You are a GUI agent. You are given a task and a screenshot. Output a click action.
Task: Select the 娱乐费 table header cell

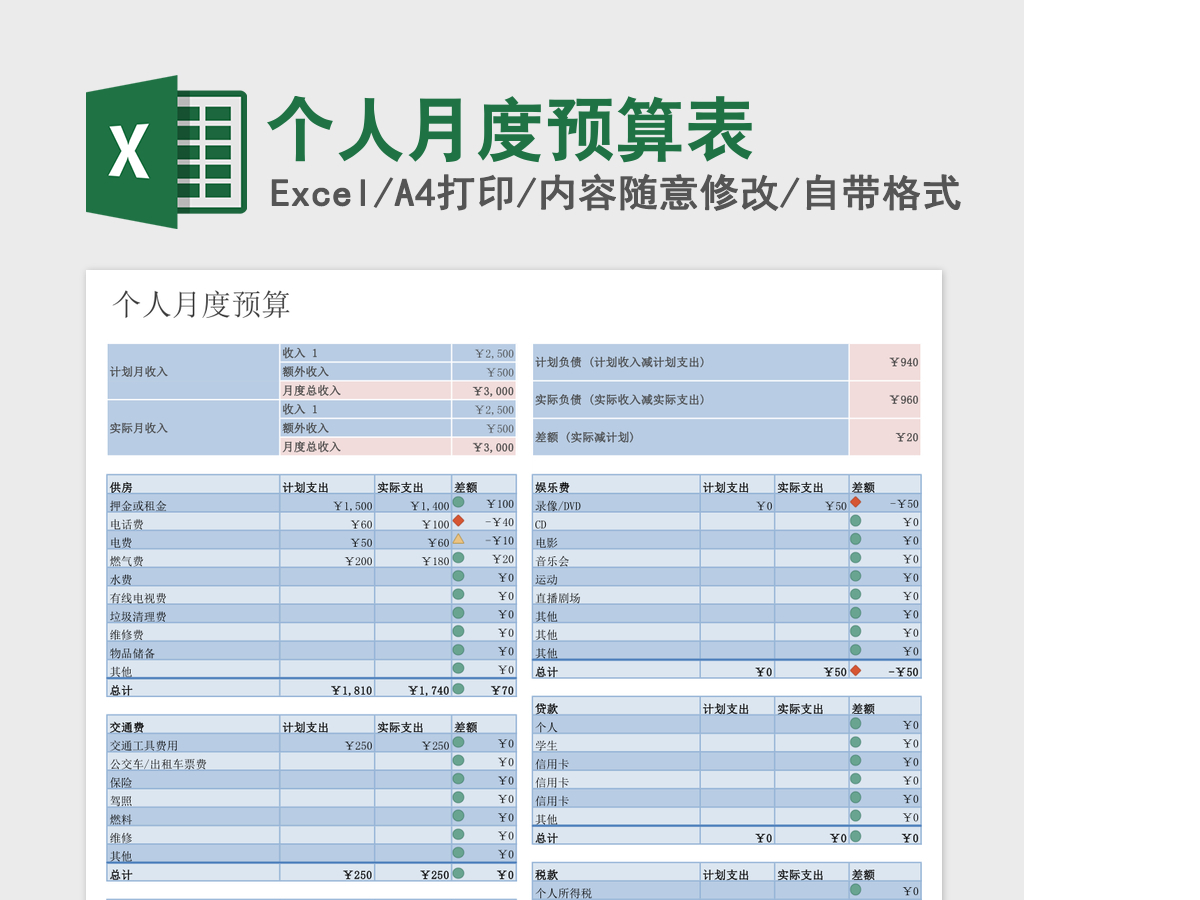[616, 485]
